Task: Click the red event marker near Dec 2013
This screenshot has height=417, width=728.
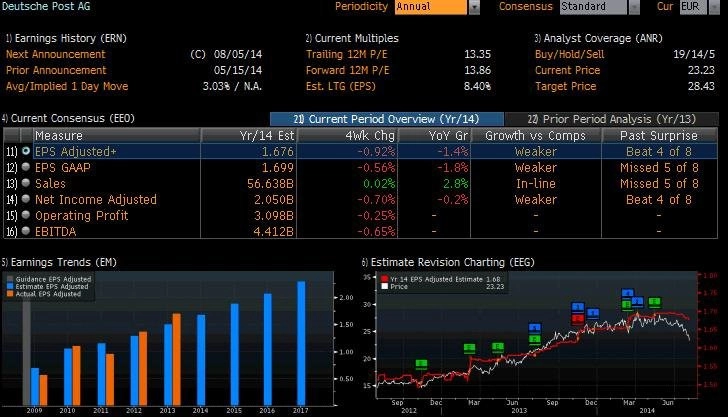Action: pos(578,319)
